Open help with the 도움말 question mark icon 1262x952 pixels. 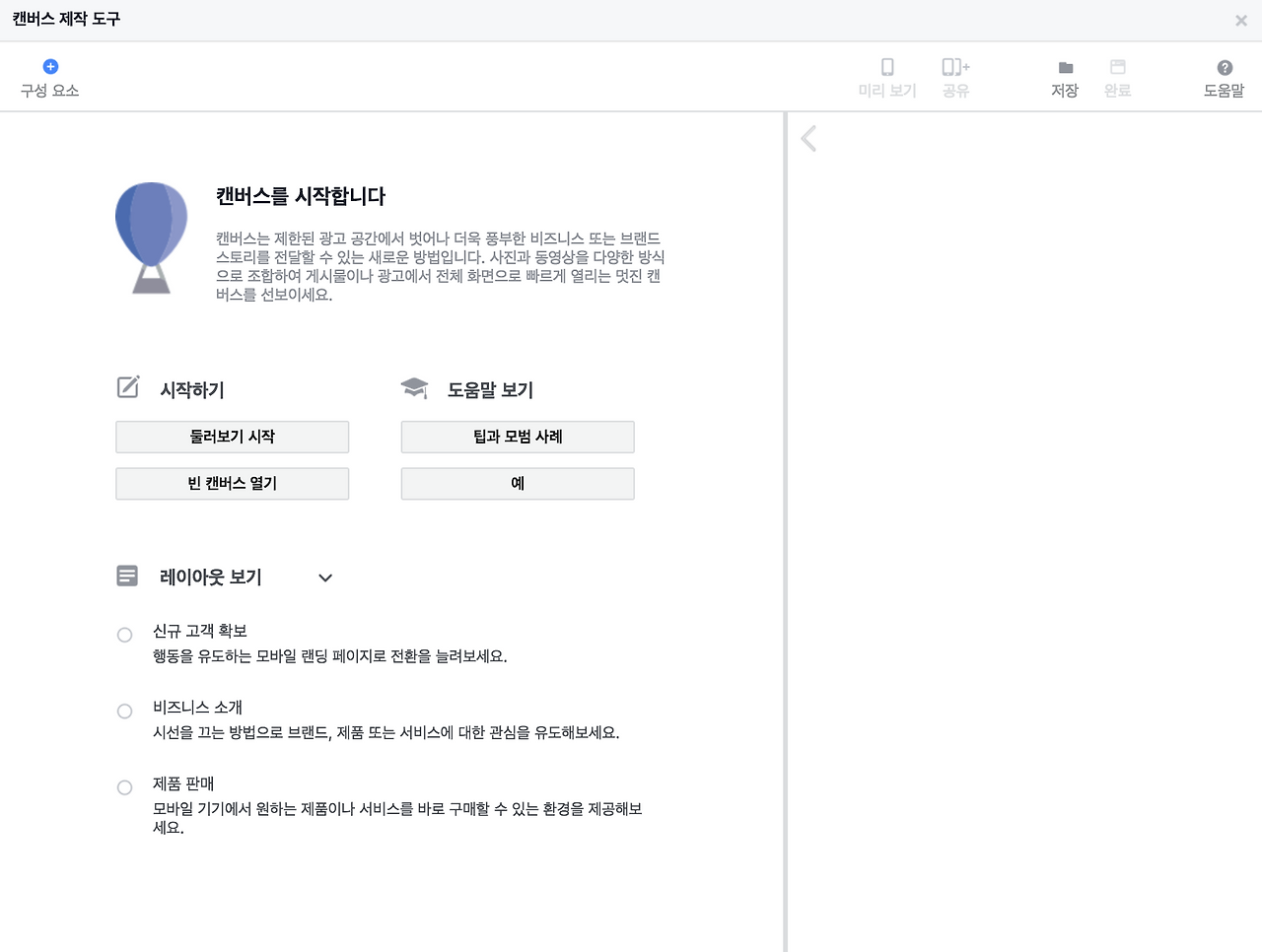tap(1224, 67)
